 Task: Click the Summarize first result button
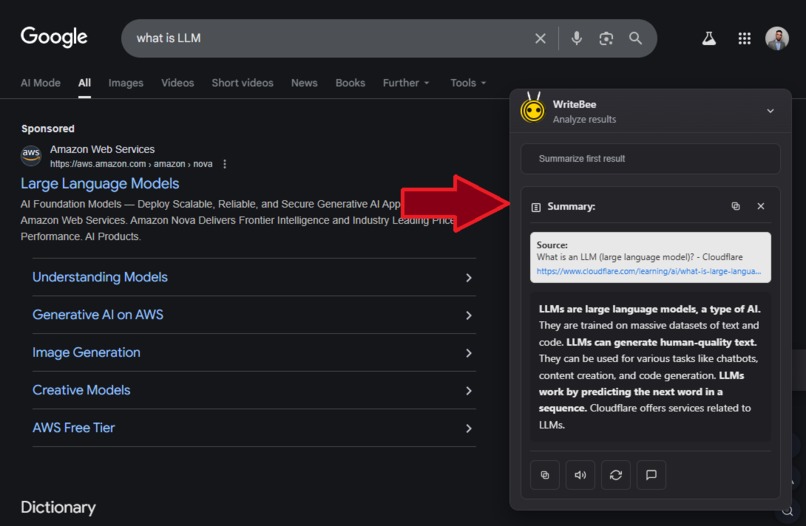[650, 159]
